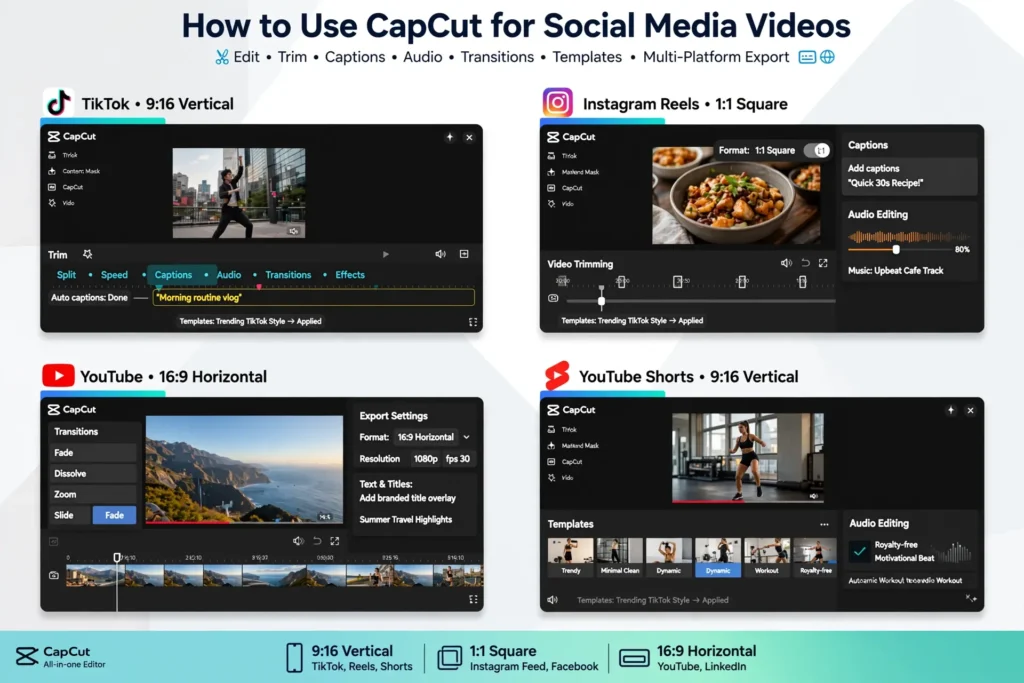Click the sparkle icon in the YouTube Shorts panel header

951,410
